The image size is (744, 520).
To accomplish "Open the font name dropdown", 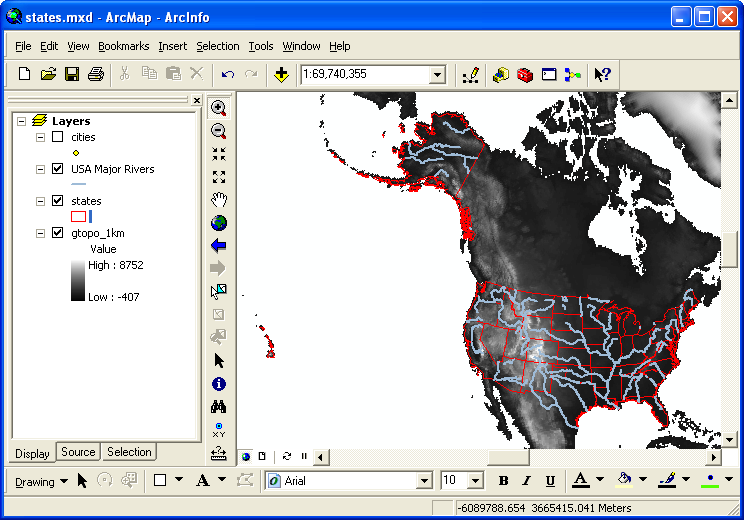I will click(x=423, y=481).
